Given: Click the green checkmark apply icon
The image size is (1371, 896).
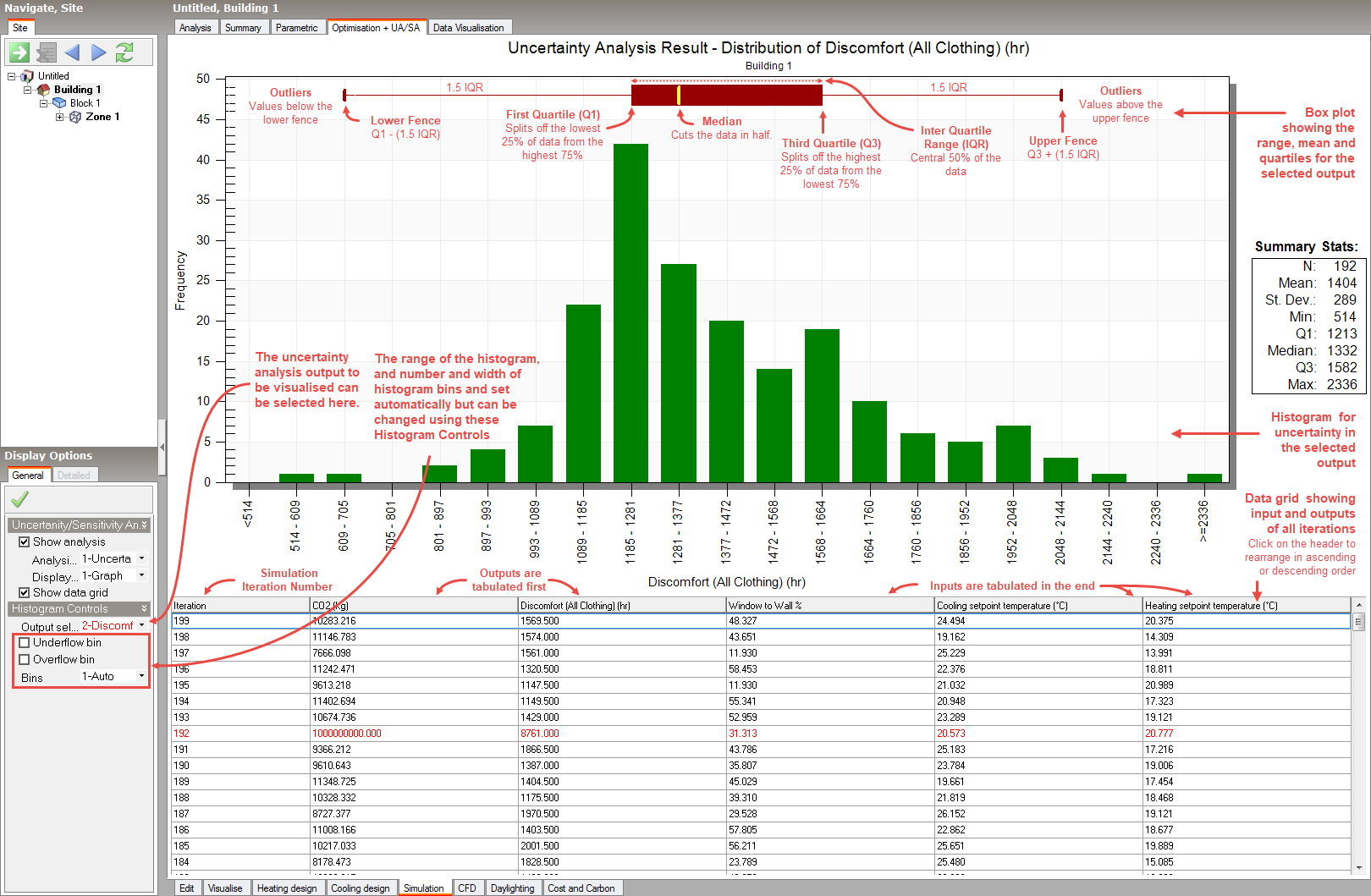Looking at the screenshot, I should [x=19, y=499].
